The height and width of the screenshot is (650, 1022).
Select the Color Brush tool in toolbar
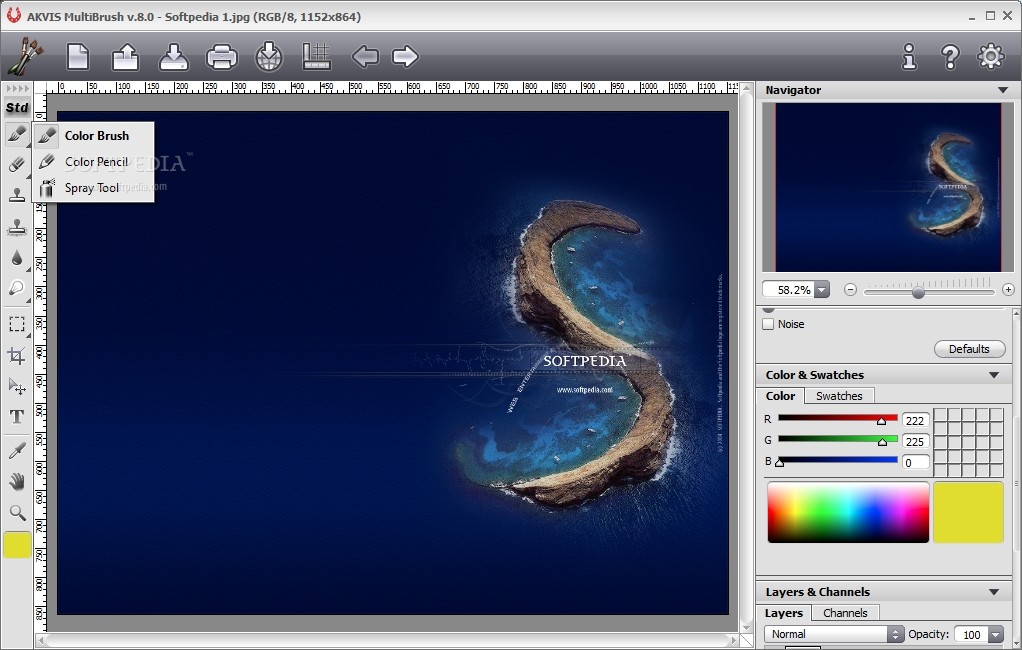point(17,134)
